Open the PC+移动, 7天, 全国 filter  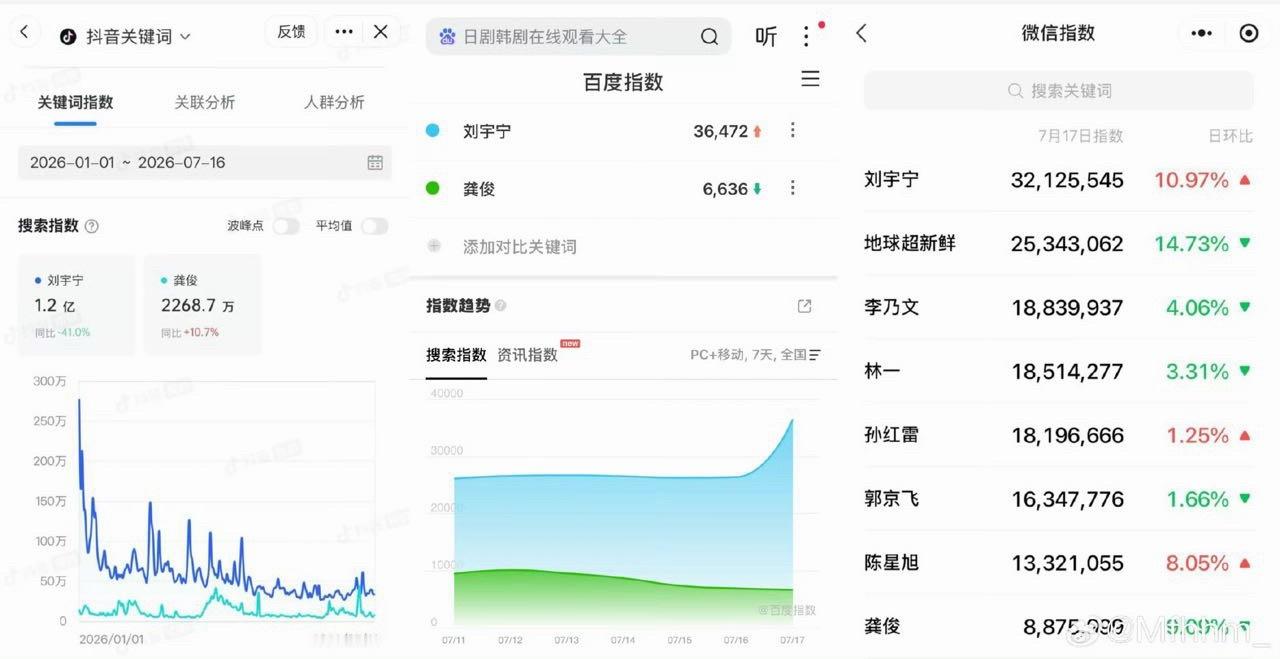click(x=755, y=355)
